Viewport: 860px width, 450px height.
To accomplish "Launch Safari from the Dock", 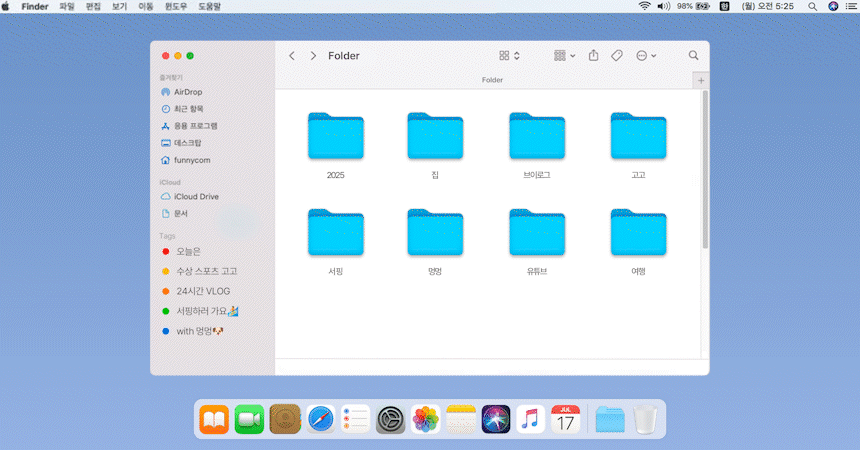I will tap(320, 419).
